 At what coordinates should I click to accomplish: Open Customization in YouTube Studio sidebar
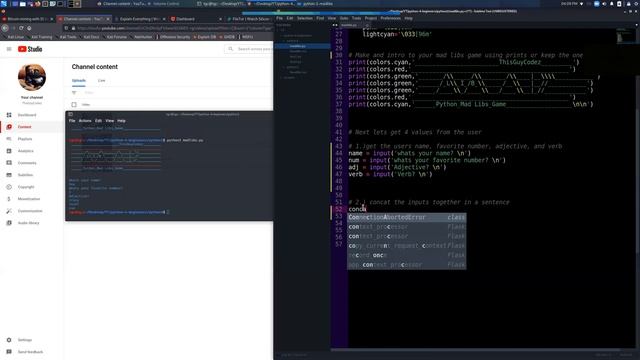click(30, 211)
